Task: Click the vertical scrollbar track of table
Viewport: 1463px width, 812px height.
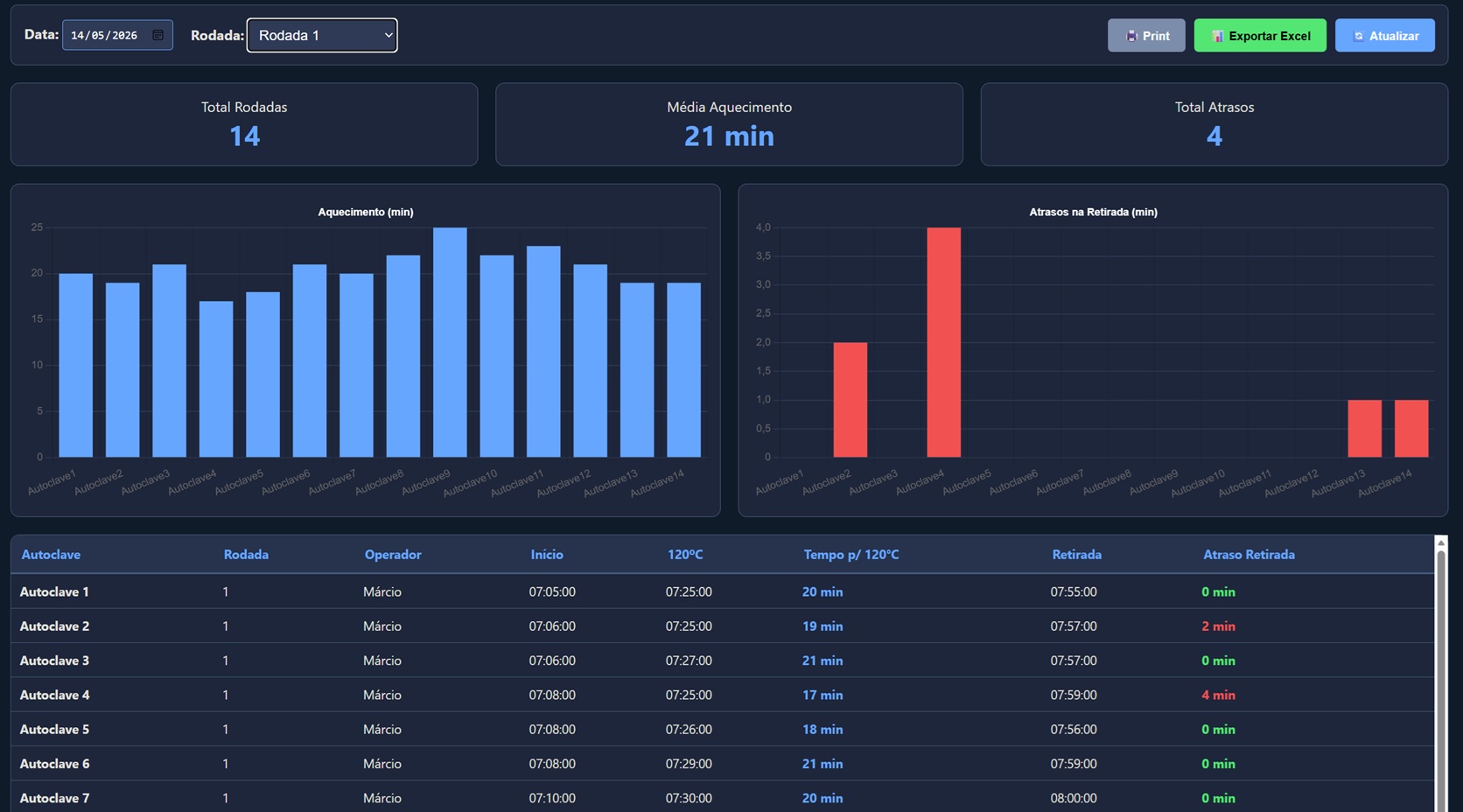Action: (1441, 682)
